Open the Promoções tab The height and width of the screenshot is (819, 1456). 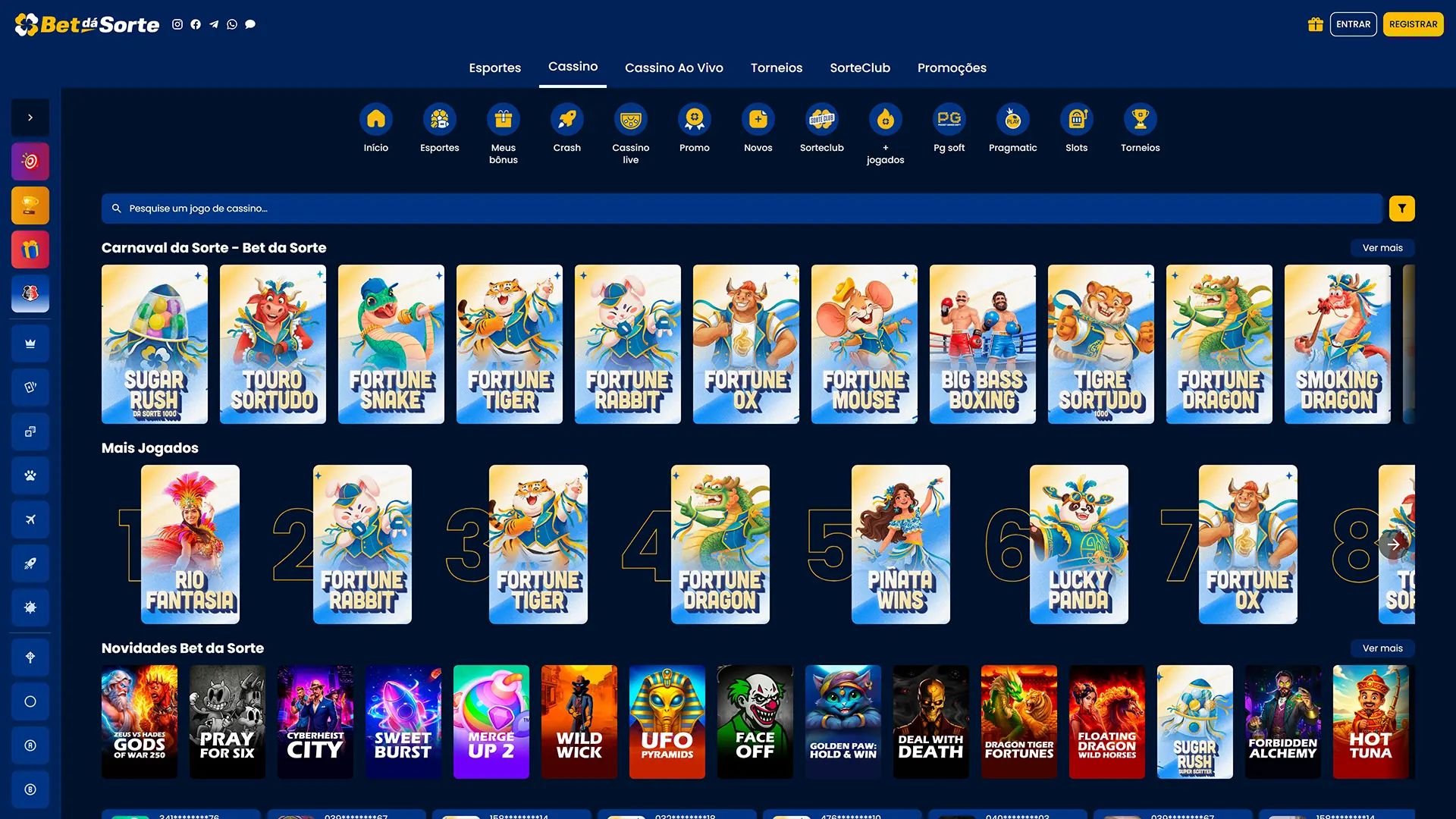tap(952, 68)
